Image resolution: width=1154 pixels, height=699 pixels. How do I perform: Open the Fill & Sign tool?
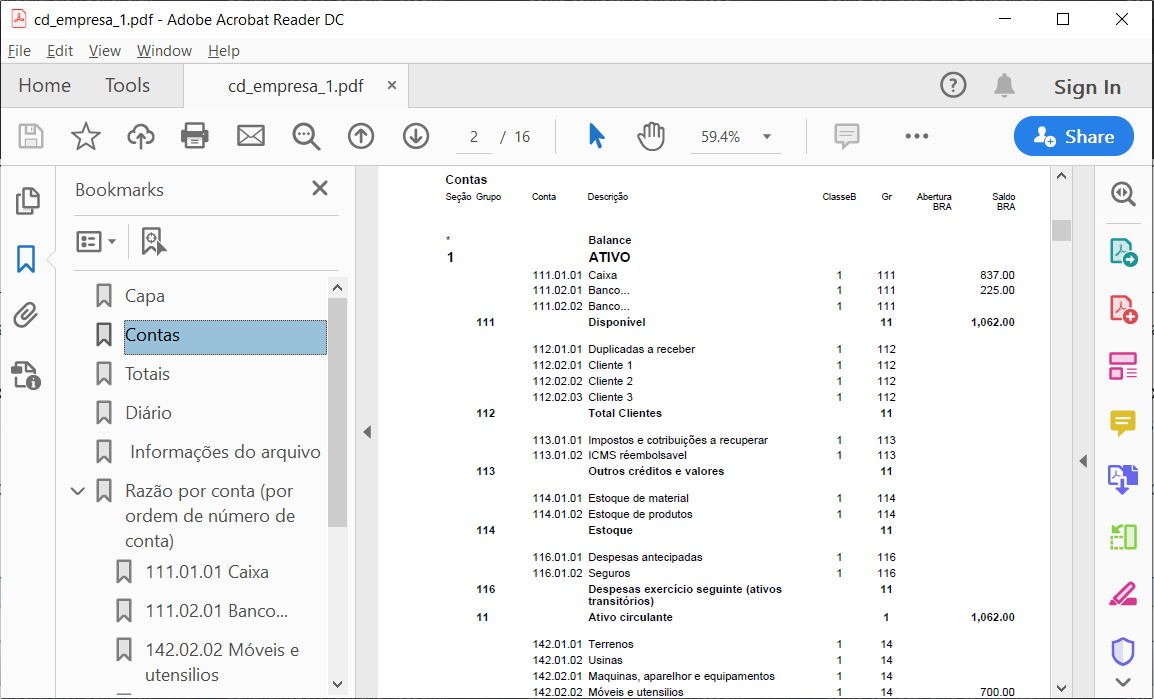coord(1123,594)
